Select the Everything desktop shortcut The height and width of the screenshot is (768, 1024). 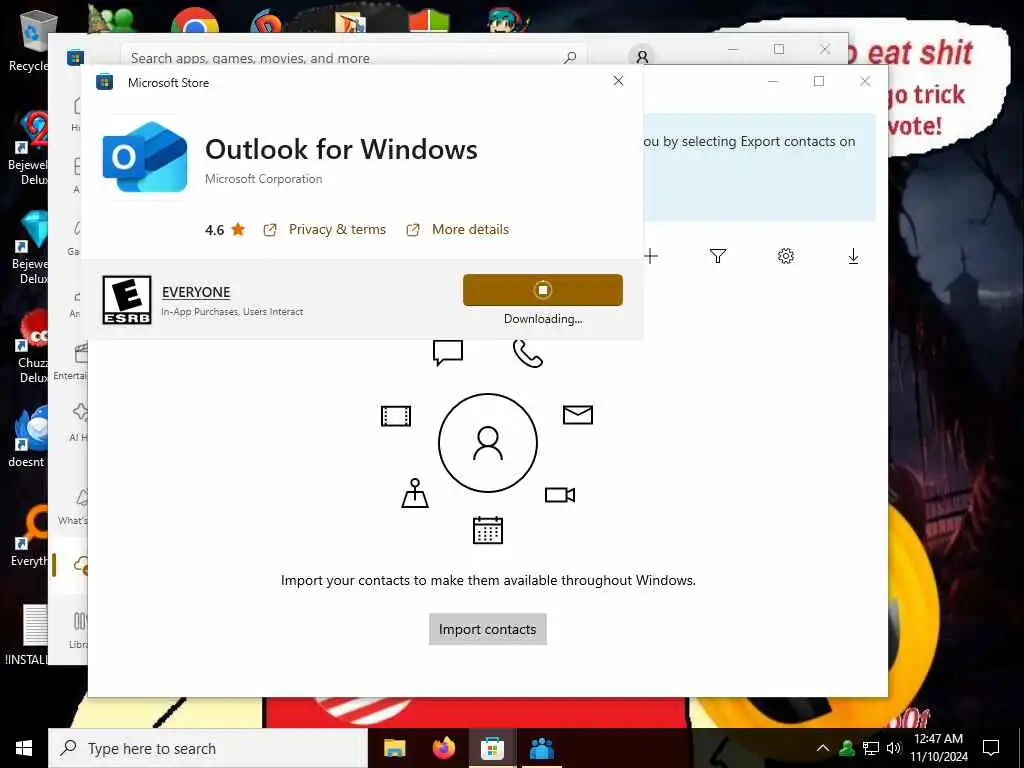click(x=27, y=536)
